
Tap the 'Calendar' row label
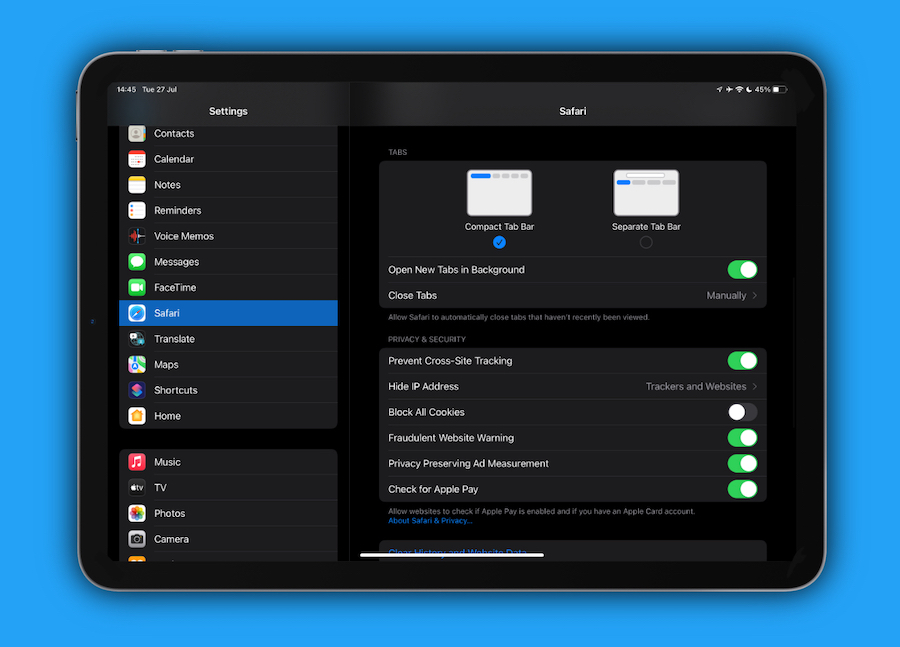[173, 159]
